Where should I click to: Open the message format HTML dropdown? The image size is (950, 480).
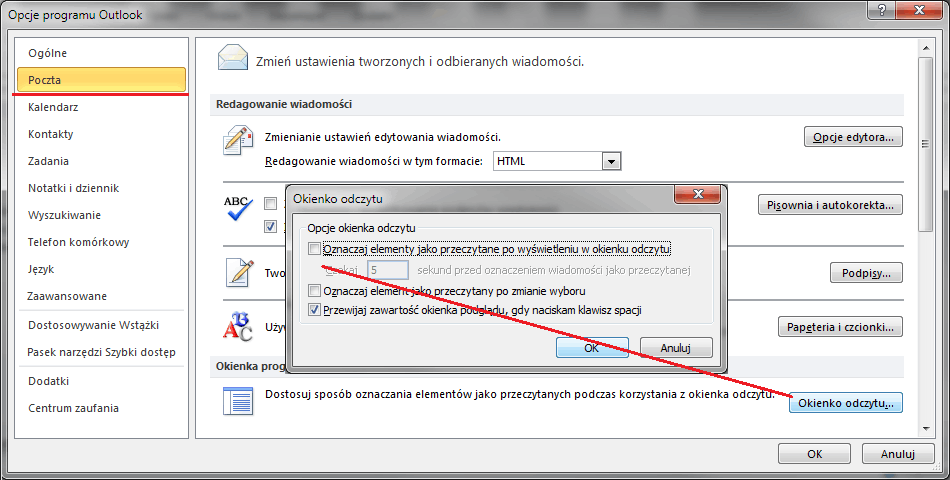coord(611,161)
